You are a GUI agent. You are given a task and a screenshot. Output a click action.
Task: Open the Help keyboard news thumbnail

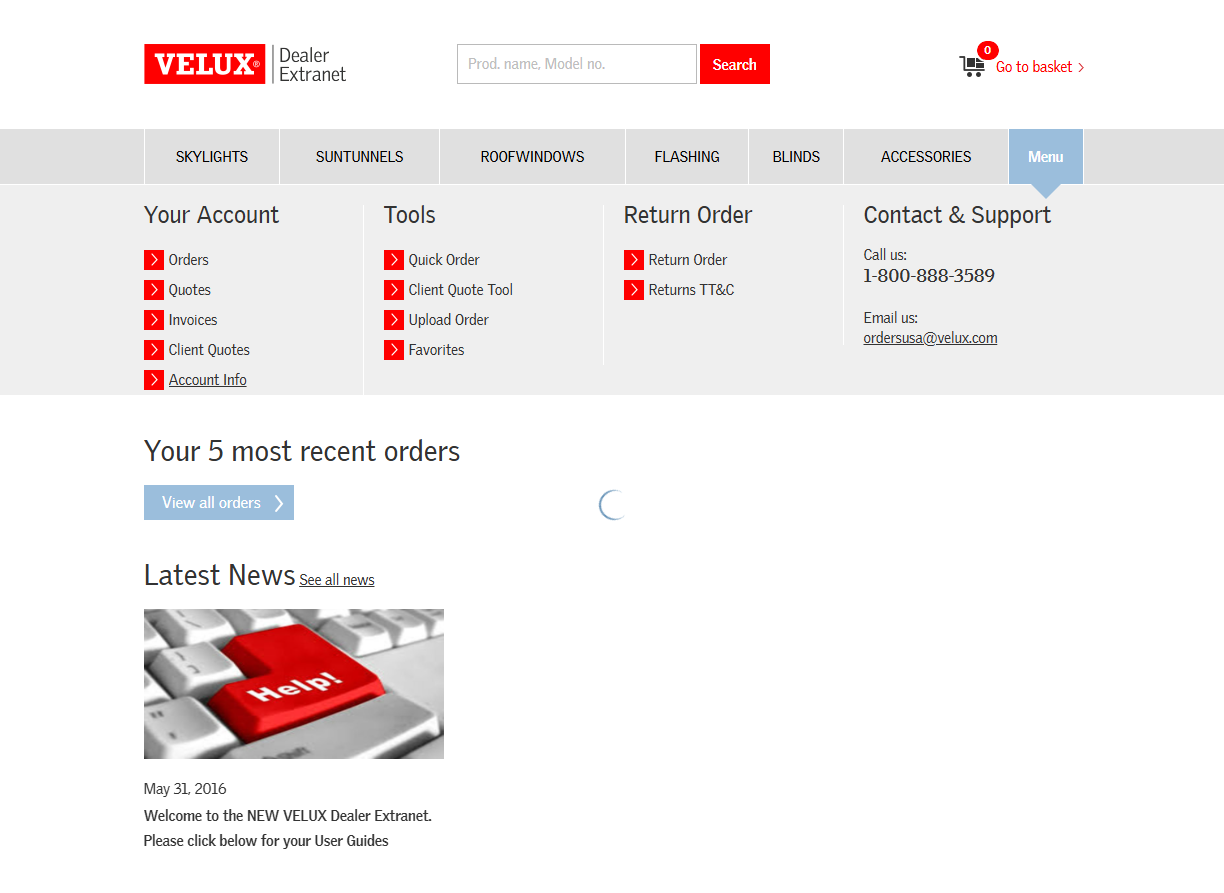point(294,684)
